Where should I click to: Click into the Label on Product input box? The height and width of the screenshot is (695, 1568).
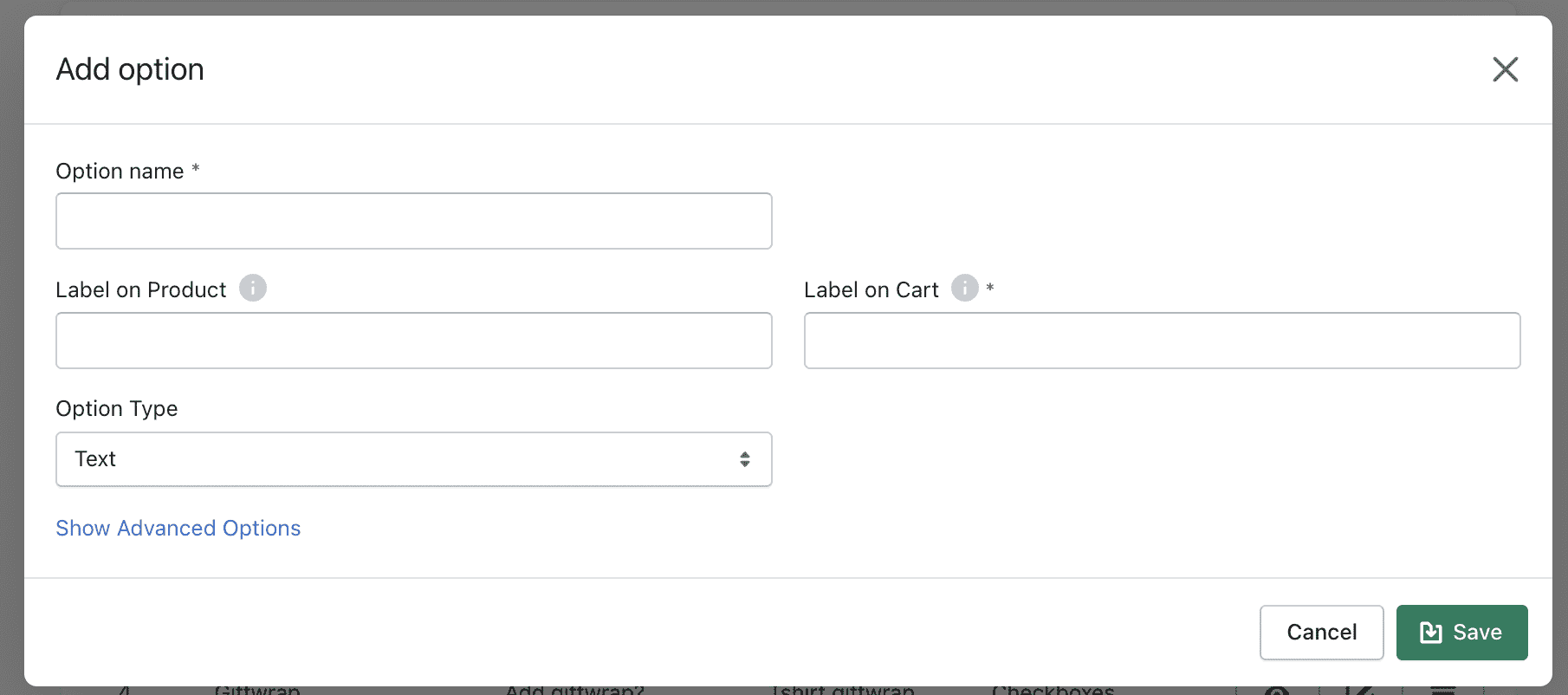(414, 341)
